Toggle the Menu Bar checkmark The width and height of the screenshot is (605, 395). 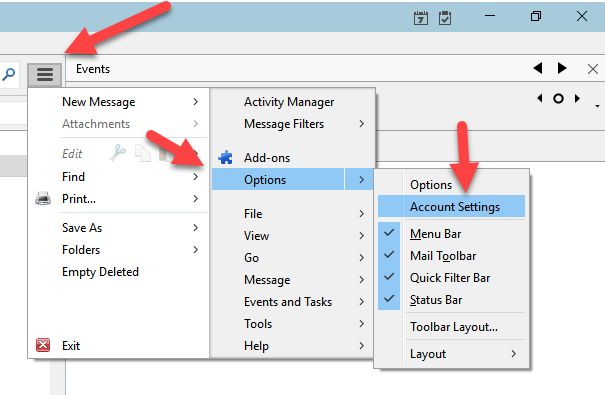(x=389, y=233)
